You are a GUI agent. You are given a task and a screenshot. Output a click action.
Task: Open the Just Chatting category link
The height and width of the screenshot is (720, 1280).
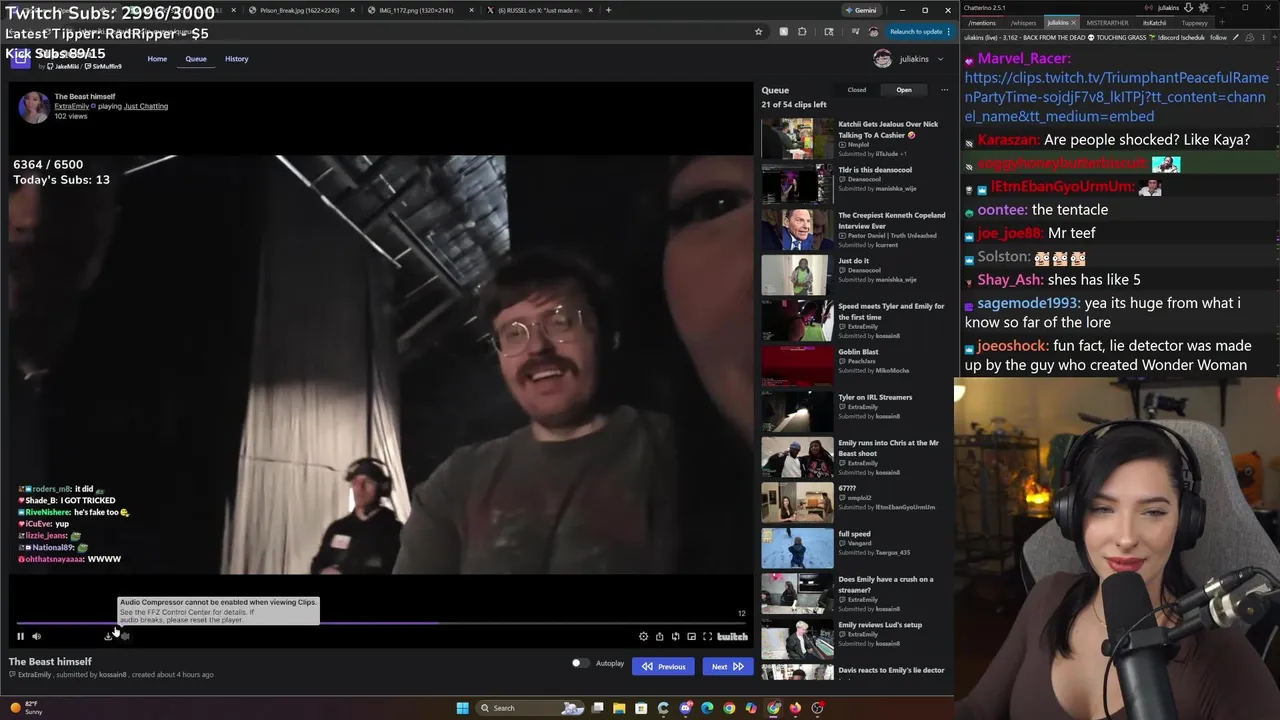coord(146,106)
